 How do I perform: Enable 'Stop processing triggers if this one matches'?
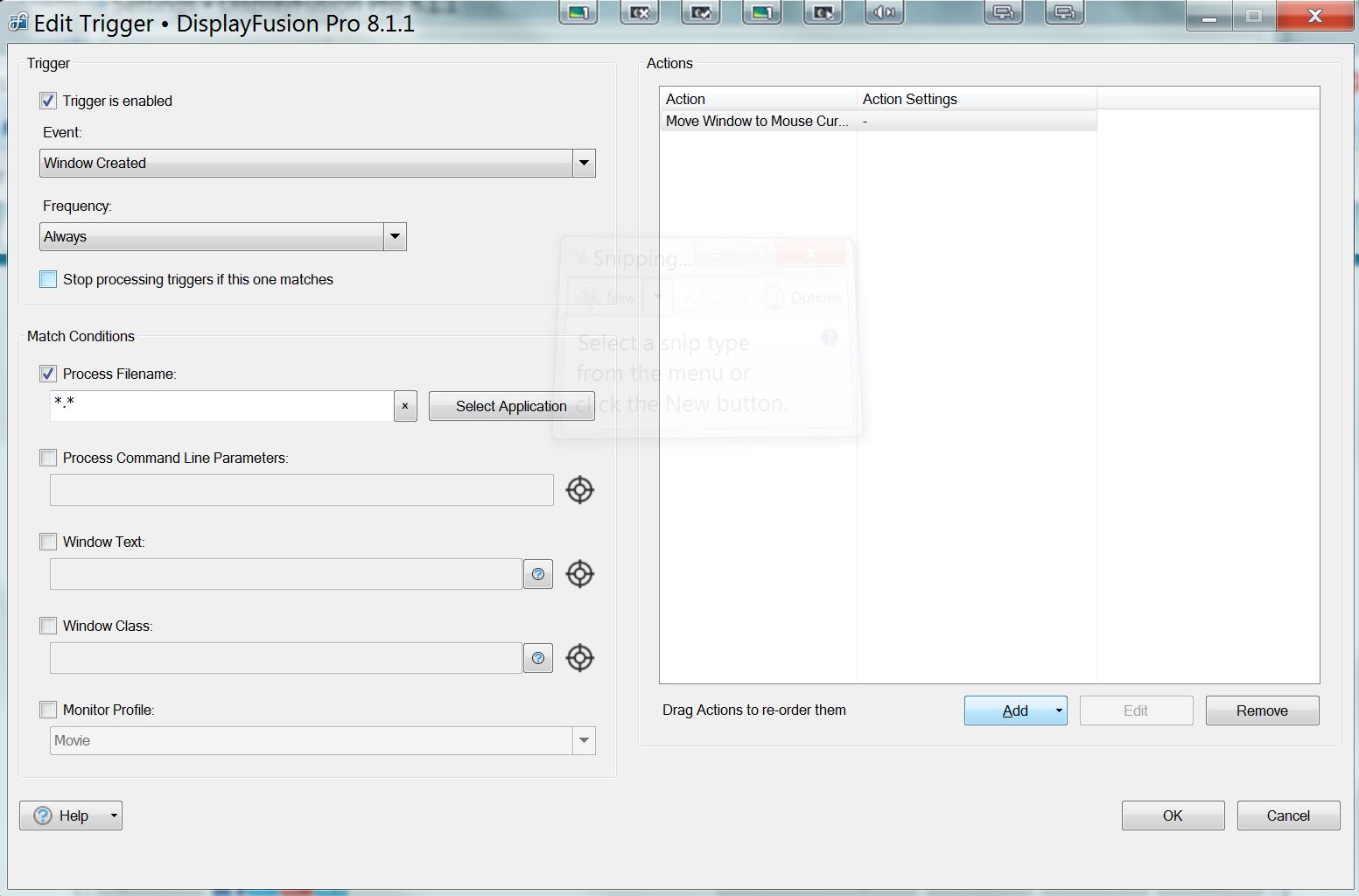coord(48,279)
